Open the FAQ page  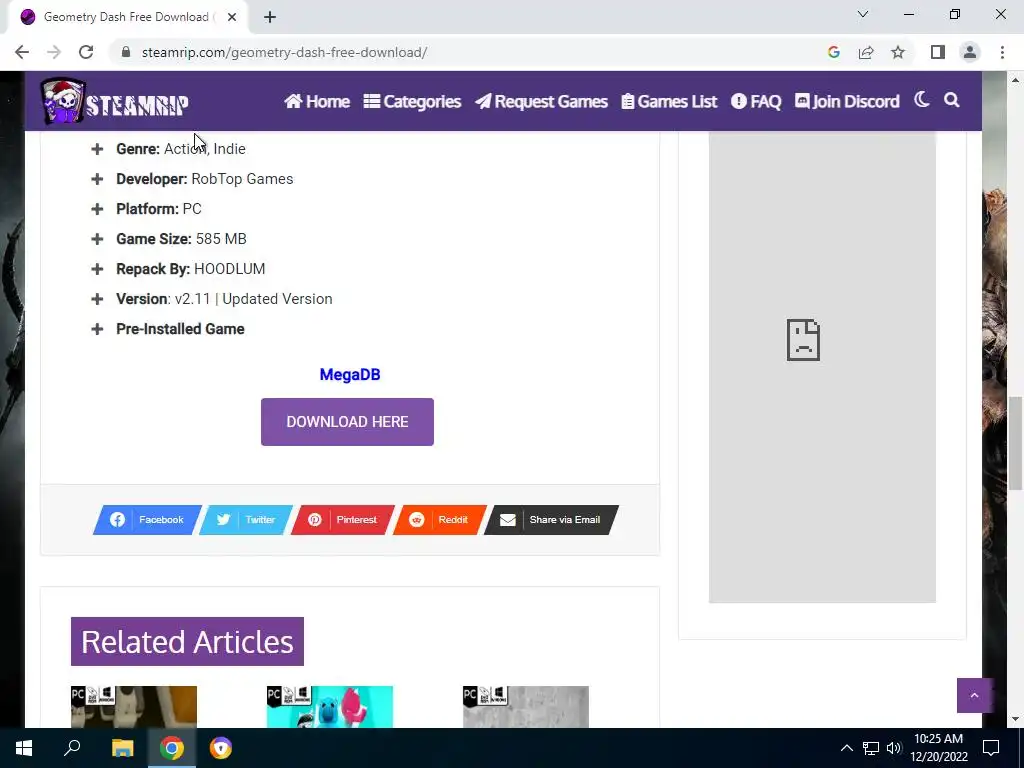(756, 101)
